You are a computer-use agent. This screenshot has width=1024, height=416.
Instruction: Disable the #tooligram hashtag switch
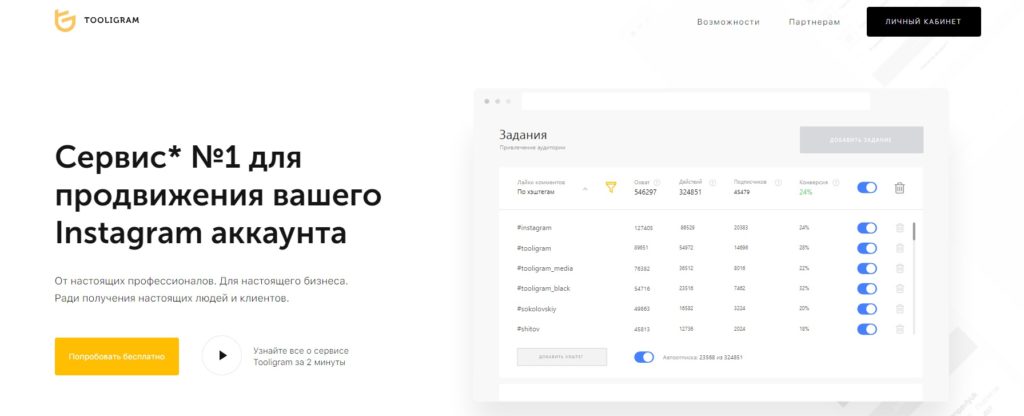coord(867,248)
